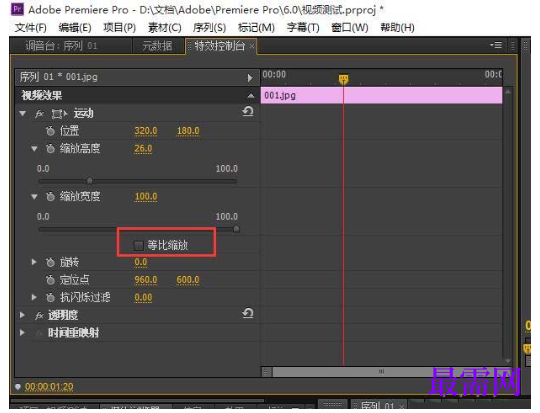
Task: Expand the 抗闪烁过滤 property
Action: tap(34, 297)
